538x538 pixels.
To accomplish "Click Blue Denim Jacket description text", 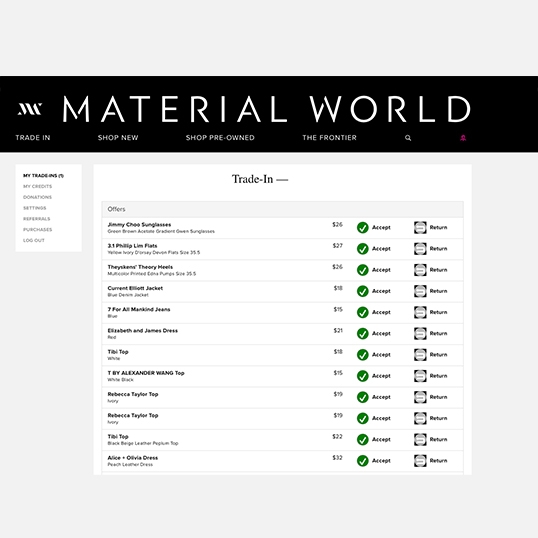I will pyautogui.click(x=128, y=295).
